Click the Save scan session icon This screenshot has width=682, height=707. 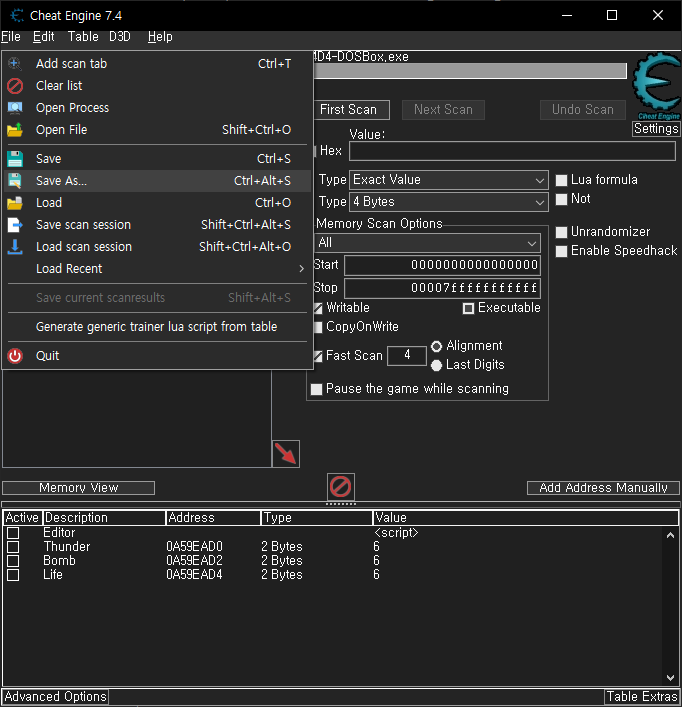click(15, 225)
